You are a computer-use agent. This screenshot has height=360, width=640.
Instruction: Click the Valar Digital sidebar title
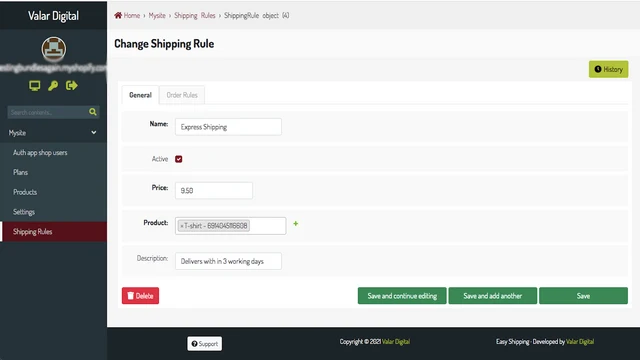coord(53,16)
